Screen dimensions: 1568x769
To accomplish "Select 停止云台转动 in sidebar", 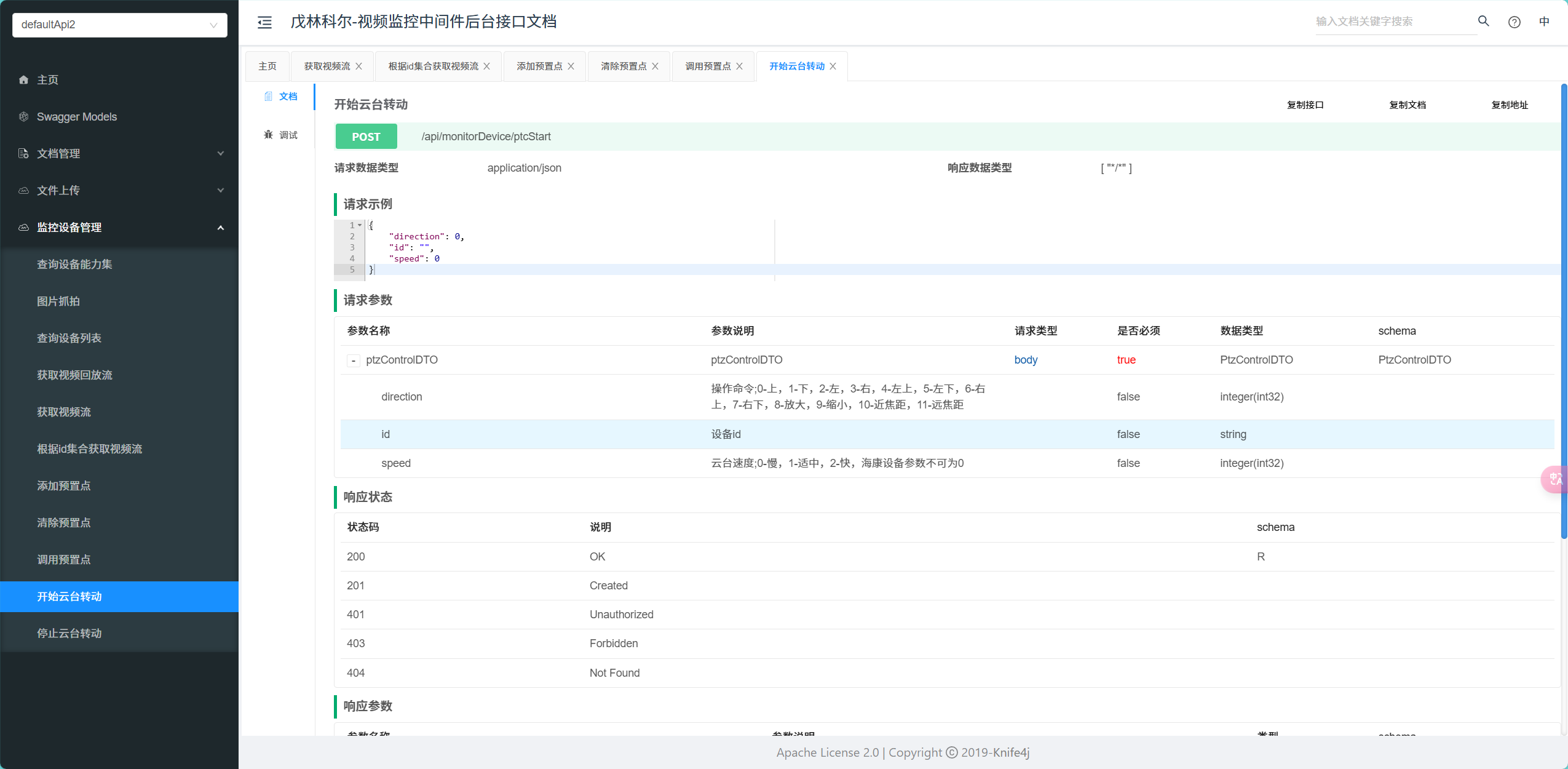I will (69, 634).
